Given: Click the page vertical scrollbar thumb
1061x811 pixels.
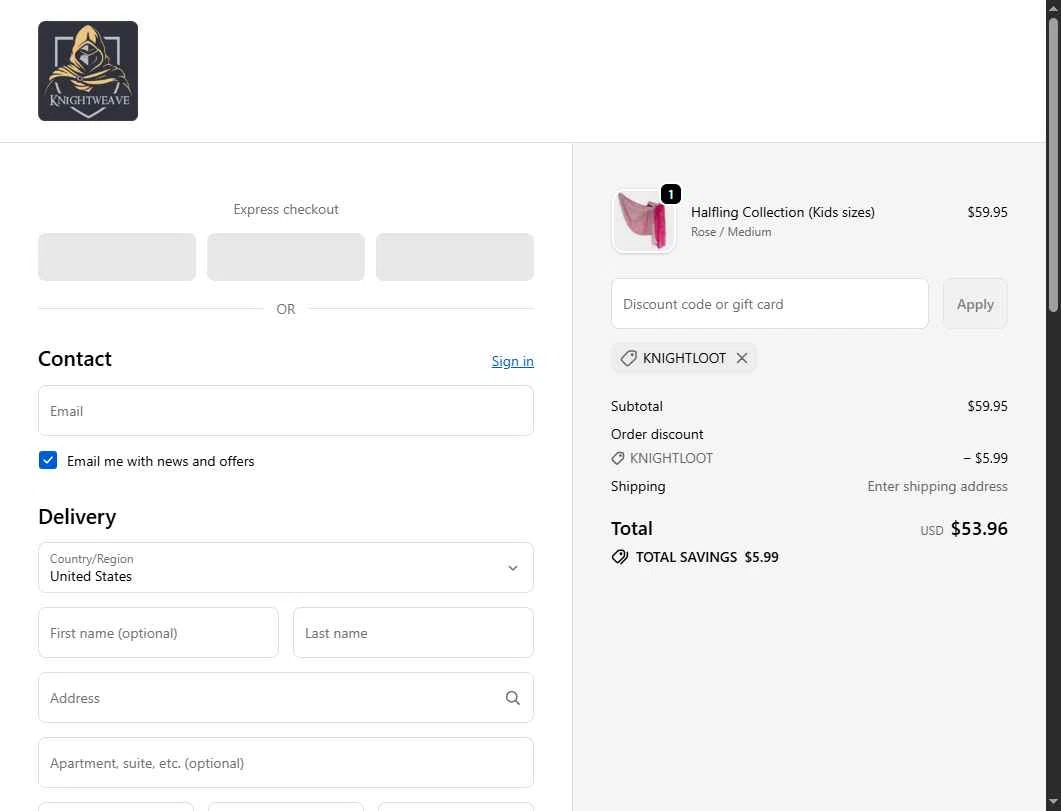Looking at the screenshot, I should point(1053,164).
